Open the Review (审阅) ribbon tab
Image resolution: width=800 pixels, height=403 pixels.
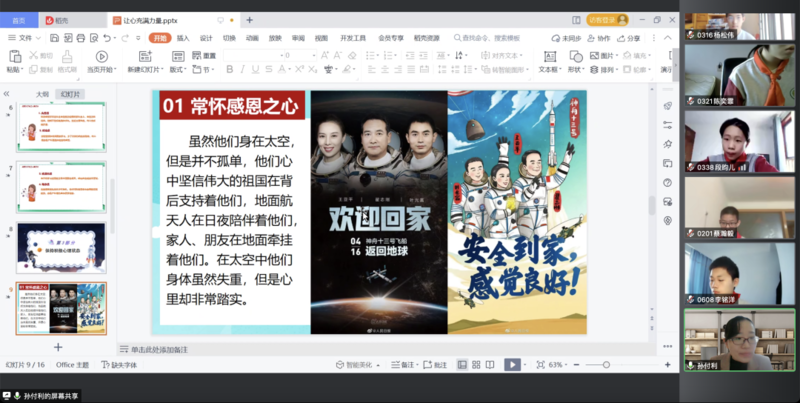298,38
